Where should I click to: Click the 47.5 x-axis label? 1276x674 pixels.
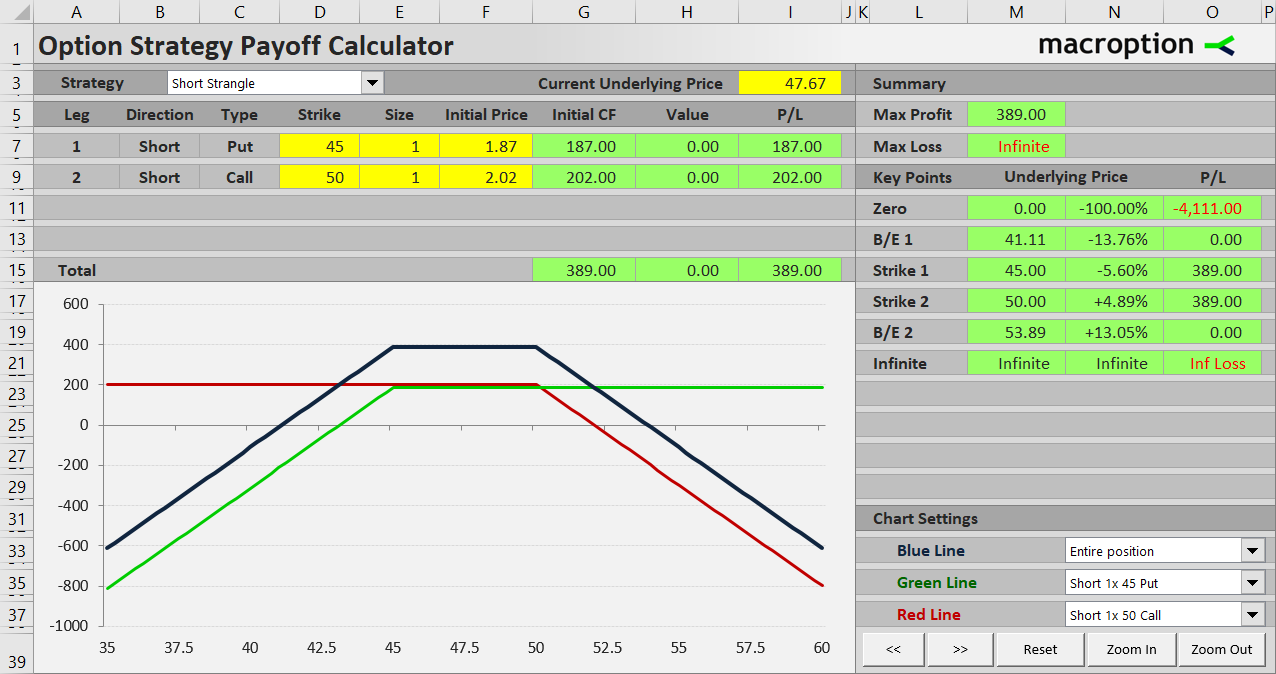[x=464, y=647]
